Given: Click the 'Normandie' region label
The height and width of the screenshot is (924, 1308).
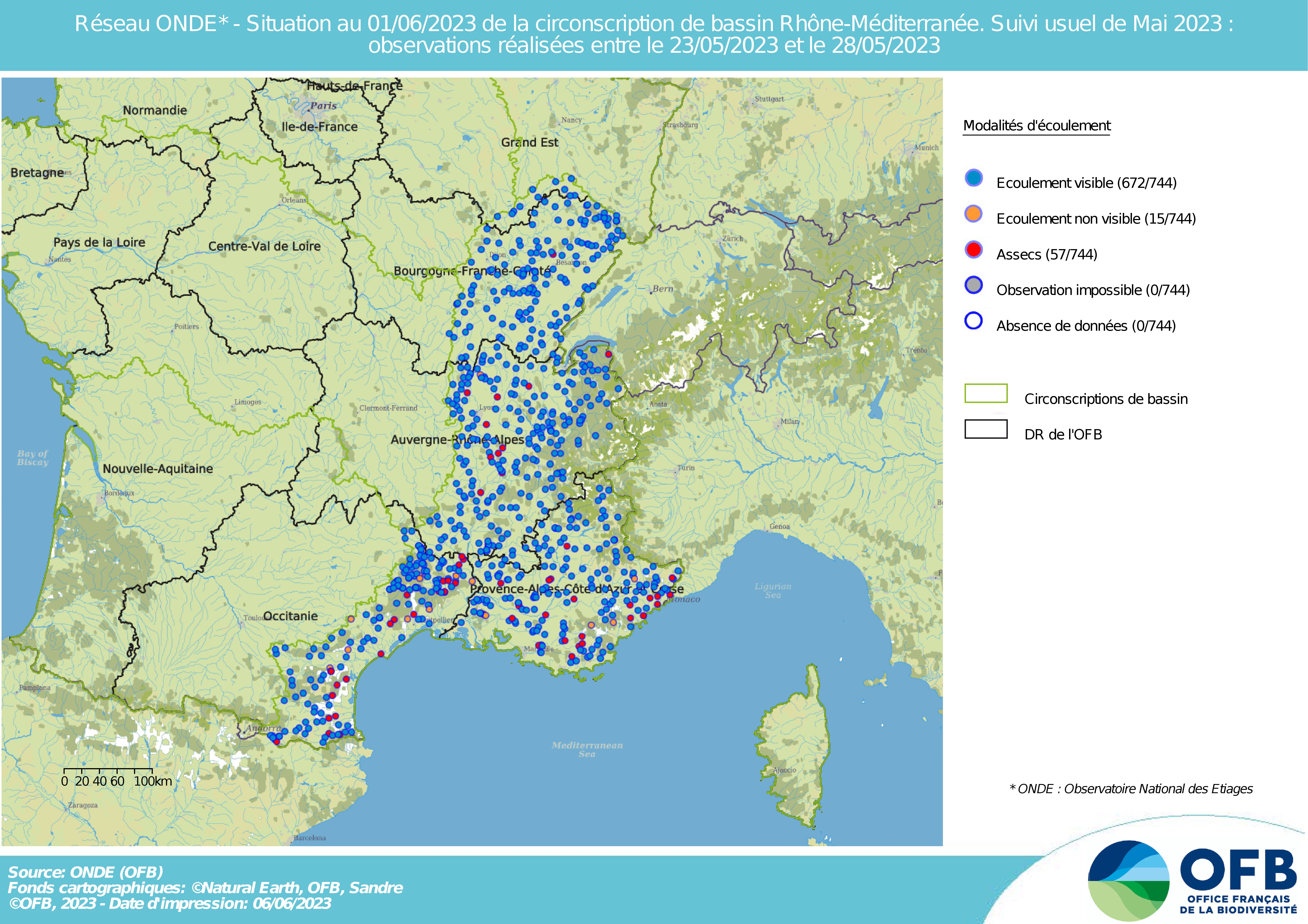Looking at the screenshot, I should 155,110.
